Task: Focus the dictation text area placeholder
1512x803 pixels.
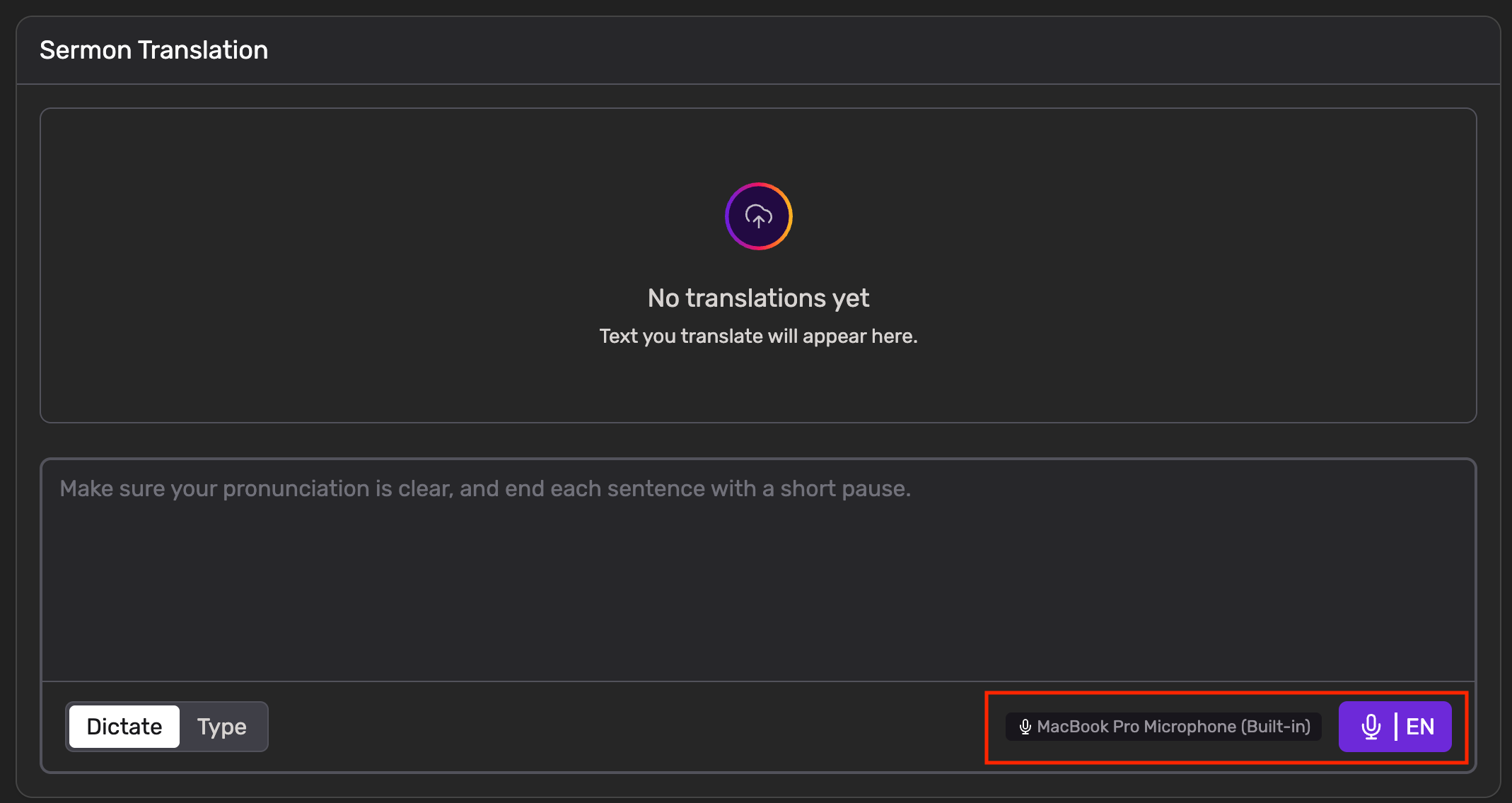Action: point(485,488)
